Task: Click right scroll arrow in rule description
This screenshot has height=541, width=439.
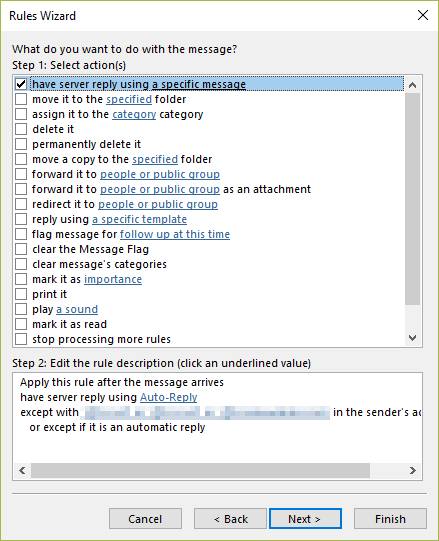Action: coord(412,471)
